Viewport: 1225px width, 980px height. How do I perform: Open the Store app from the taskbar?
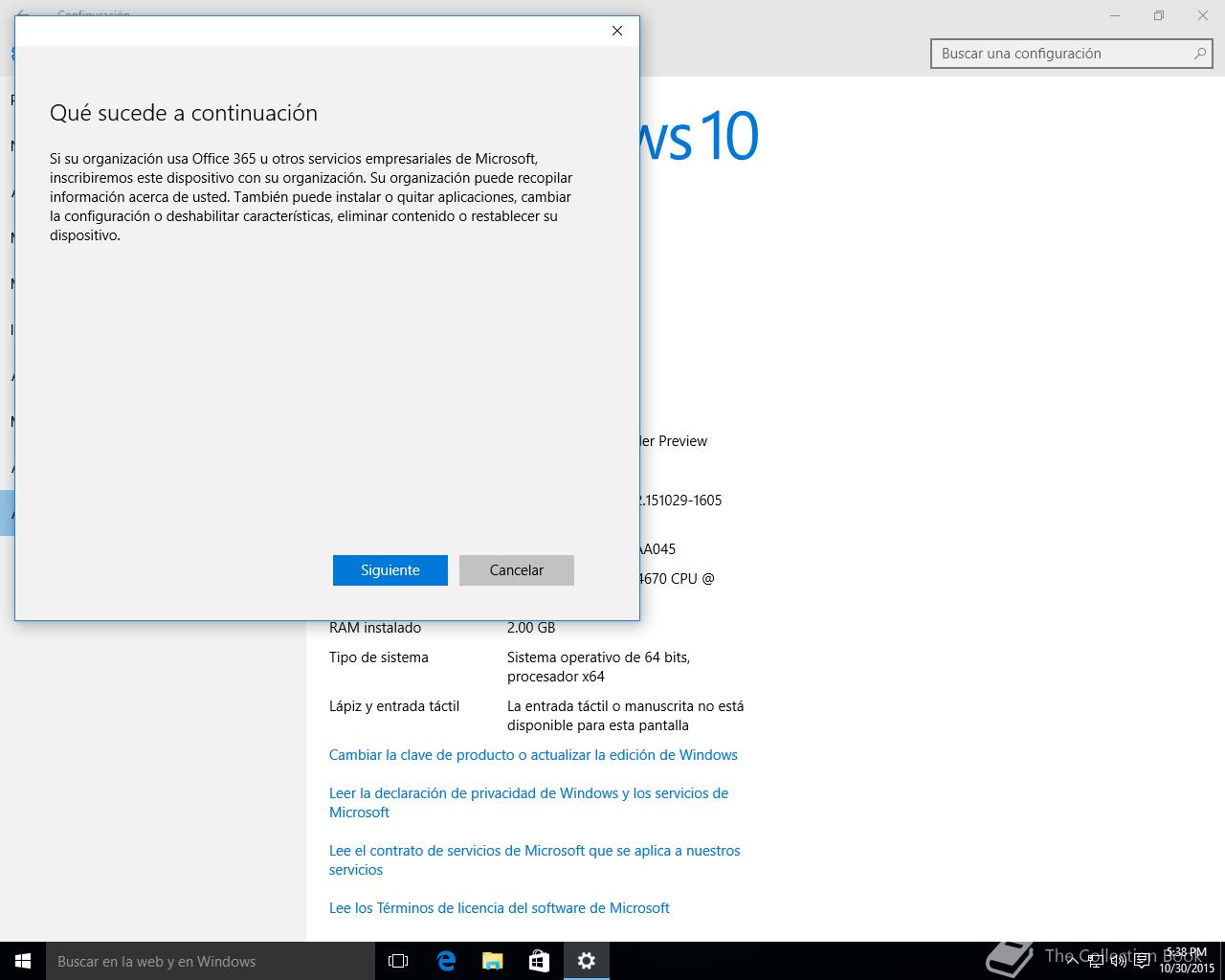pos(540,961)
